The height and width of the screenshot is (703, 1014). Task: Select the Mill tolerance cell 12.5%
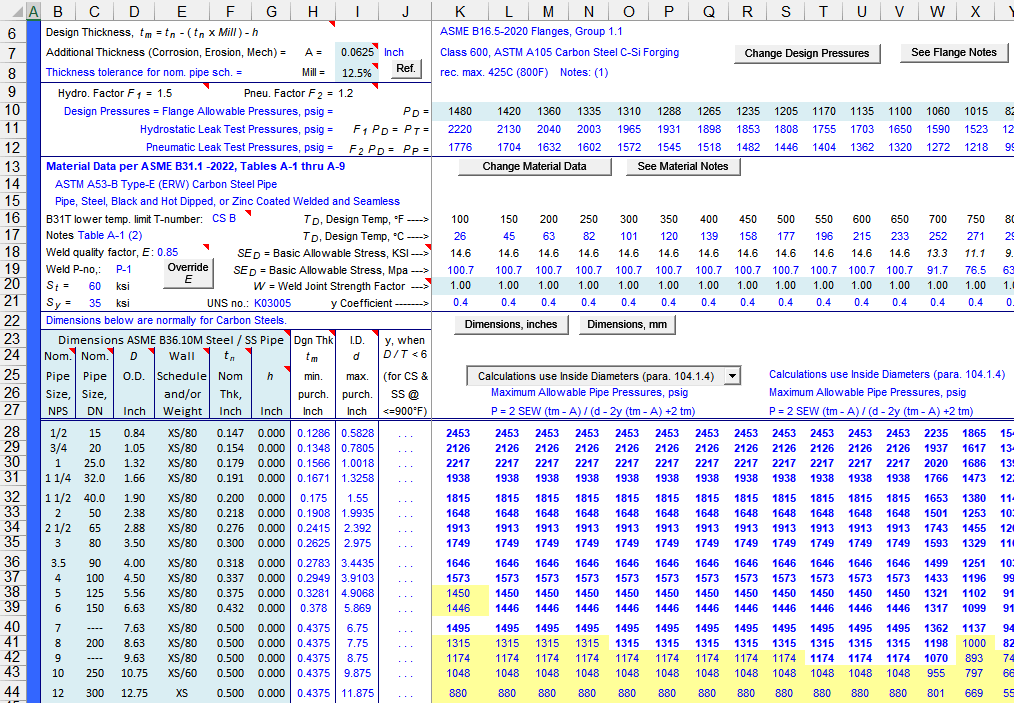click(x=357, y=73)
